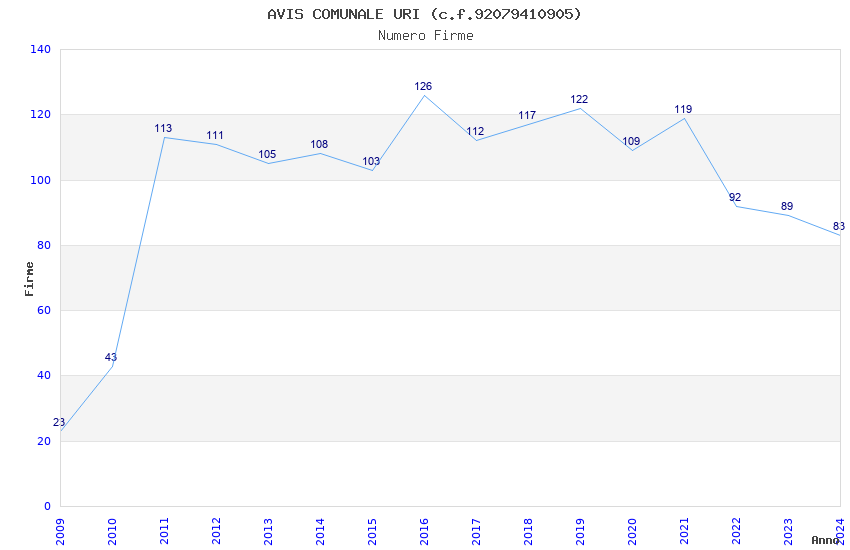Select data label 43 for 2010
This screenshot has height=550, width=850.
click(111, 357)
